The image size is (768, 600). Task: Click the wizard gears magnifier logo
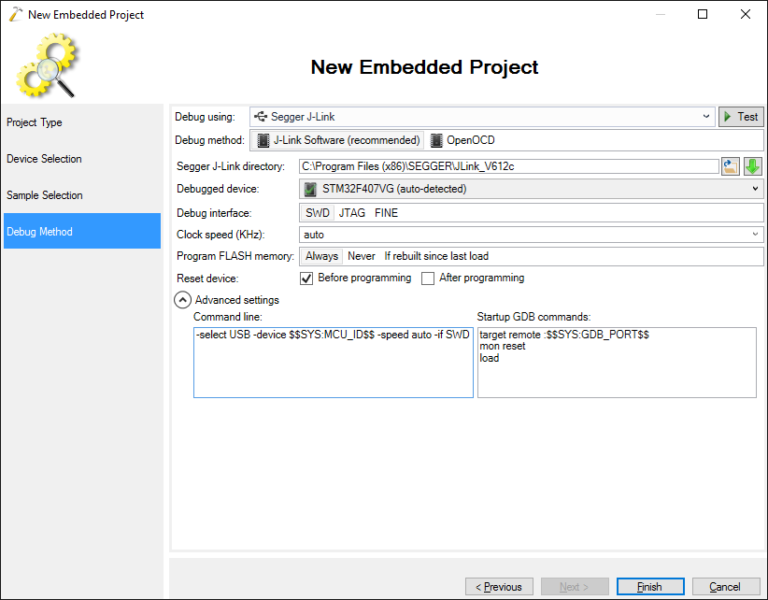[47, 65]
